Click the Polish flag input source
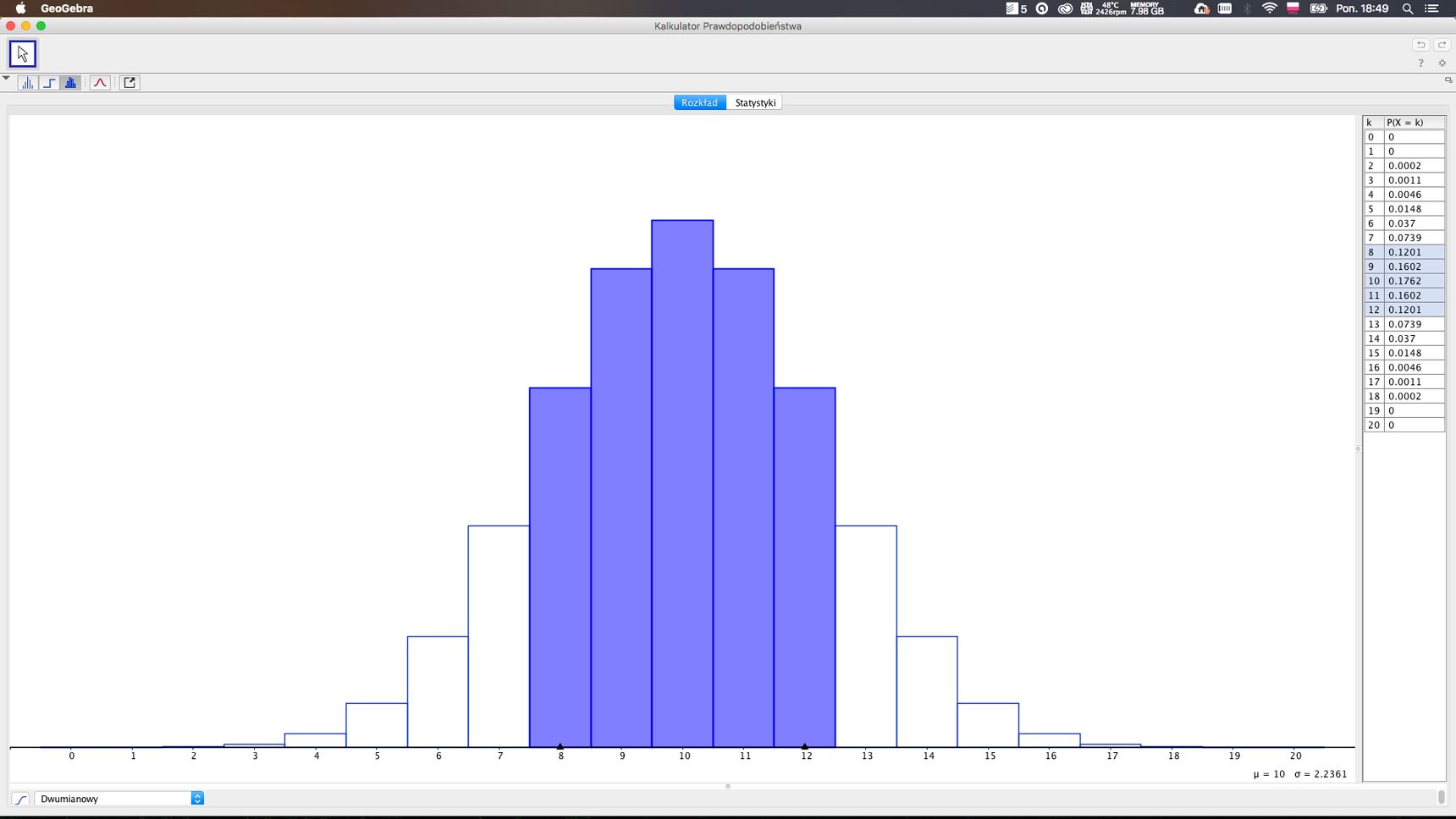This screenshot has width=1456, height=819. 1293,8
